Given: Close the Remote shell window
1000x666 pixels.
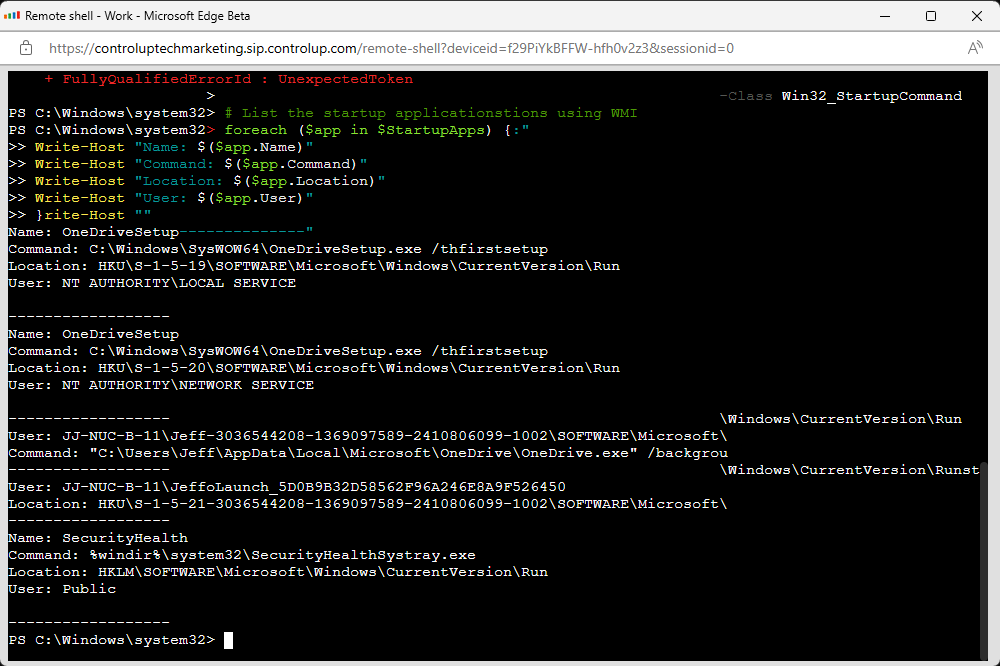Looking at the screenshot, I should [977, 16].
